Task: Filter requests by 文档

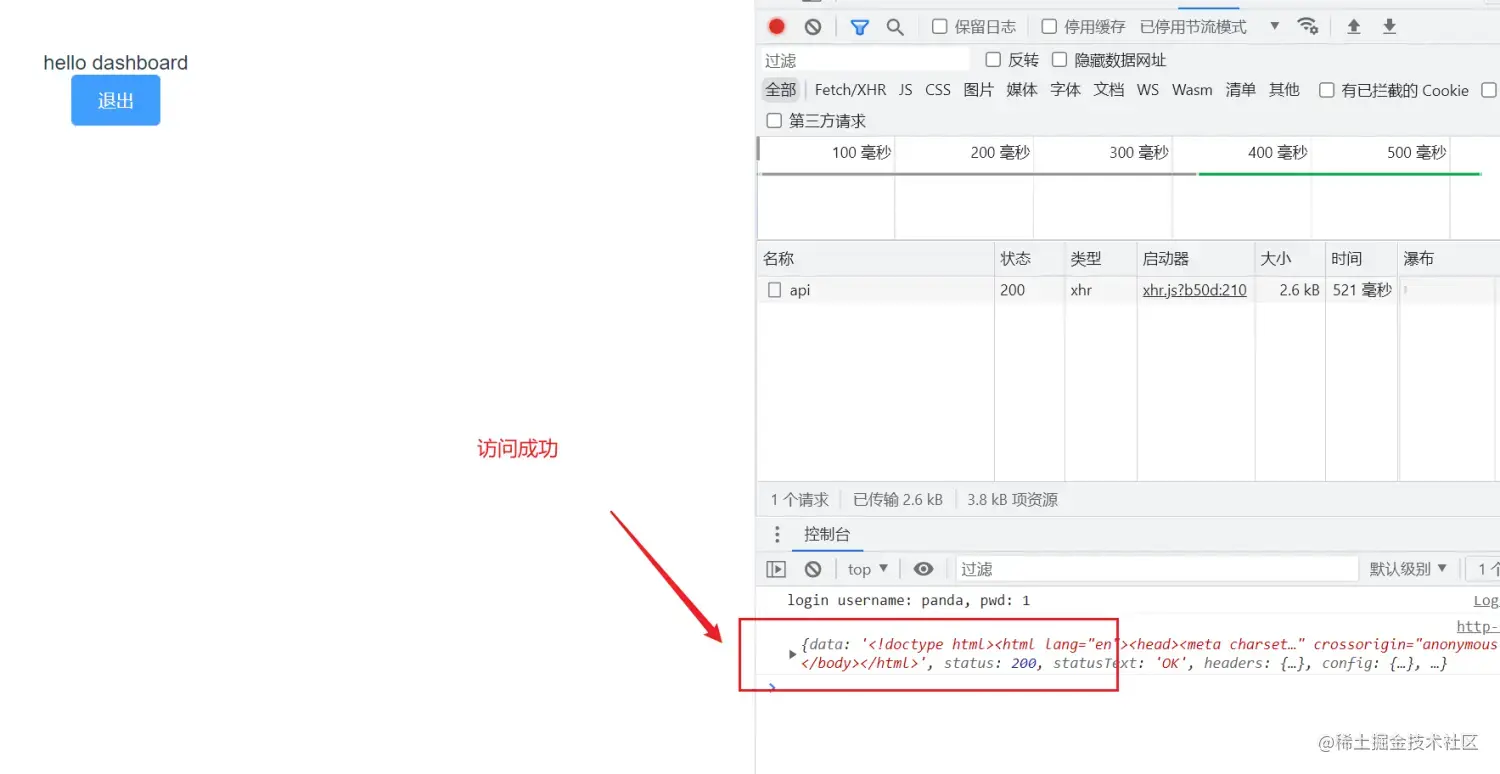Action: [1109, 90]
